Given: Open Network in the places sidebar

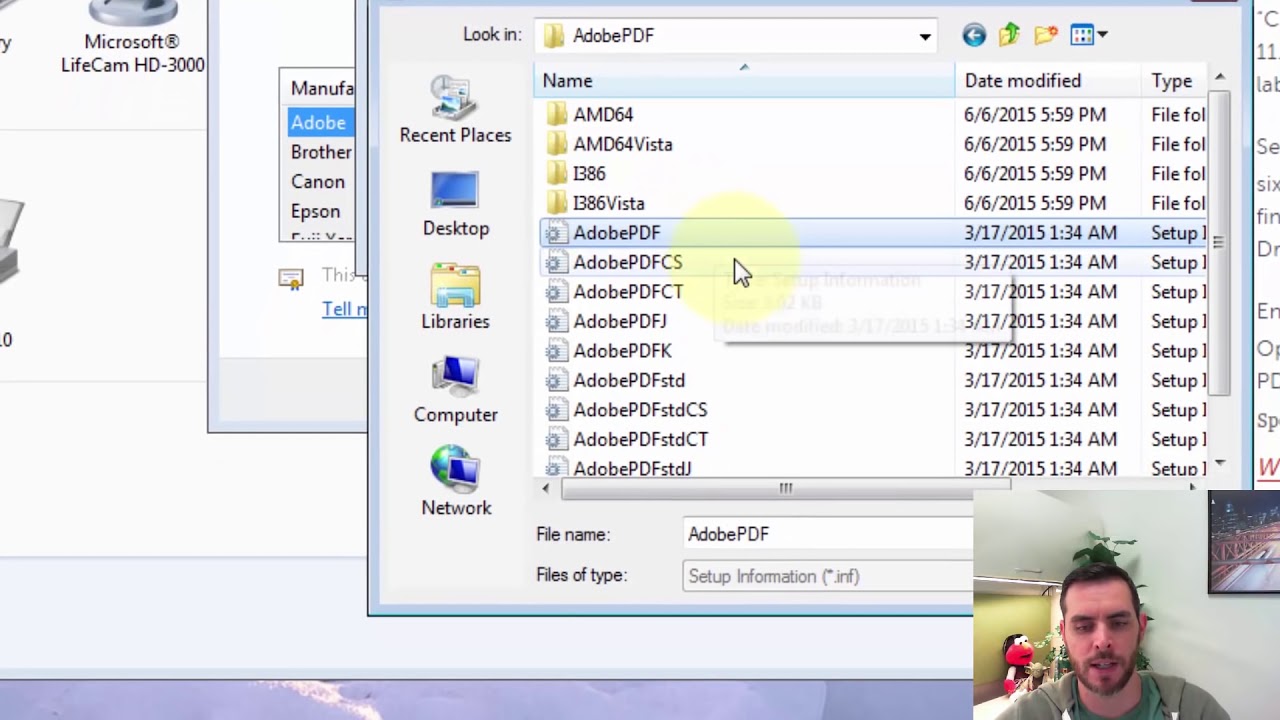Looking at the screenshot, I should pos(456,482).
